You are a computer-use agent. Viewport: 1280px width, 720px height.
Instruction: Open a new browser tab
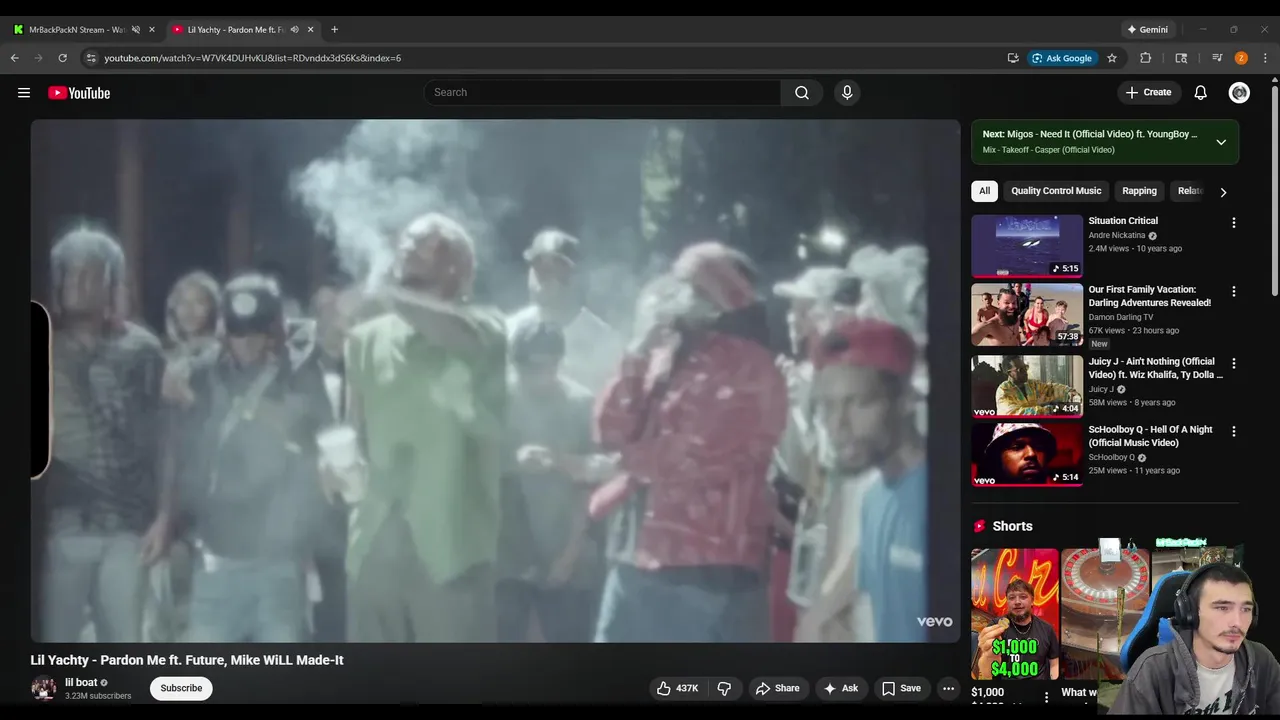(x=334, y=30)
